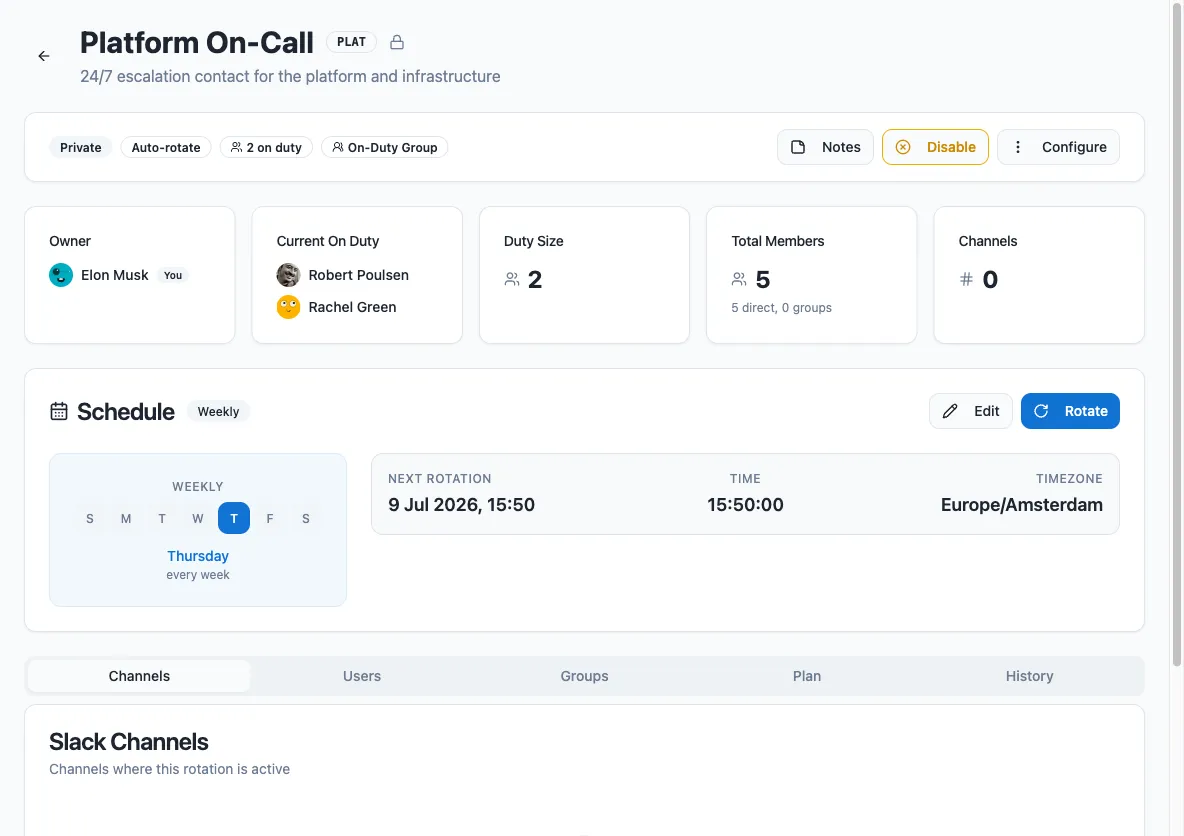This screenshot has width=1184, height=836.
Task: Click the PLAT badge
Action: coord(351,42)
